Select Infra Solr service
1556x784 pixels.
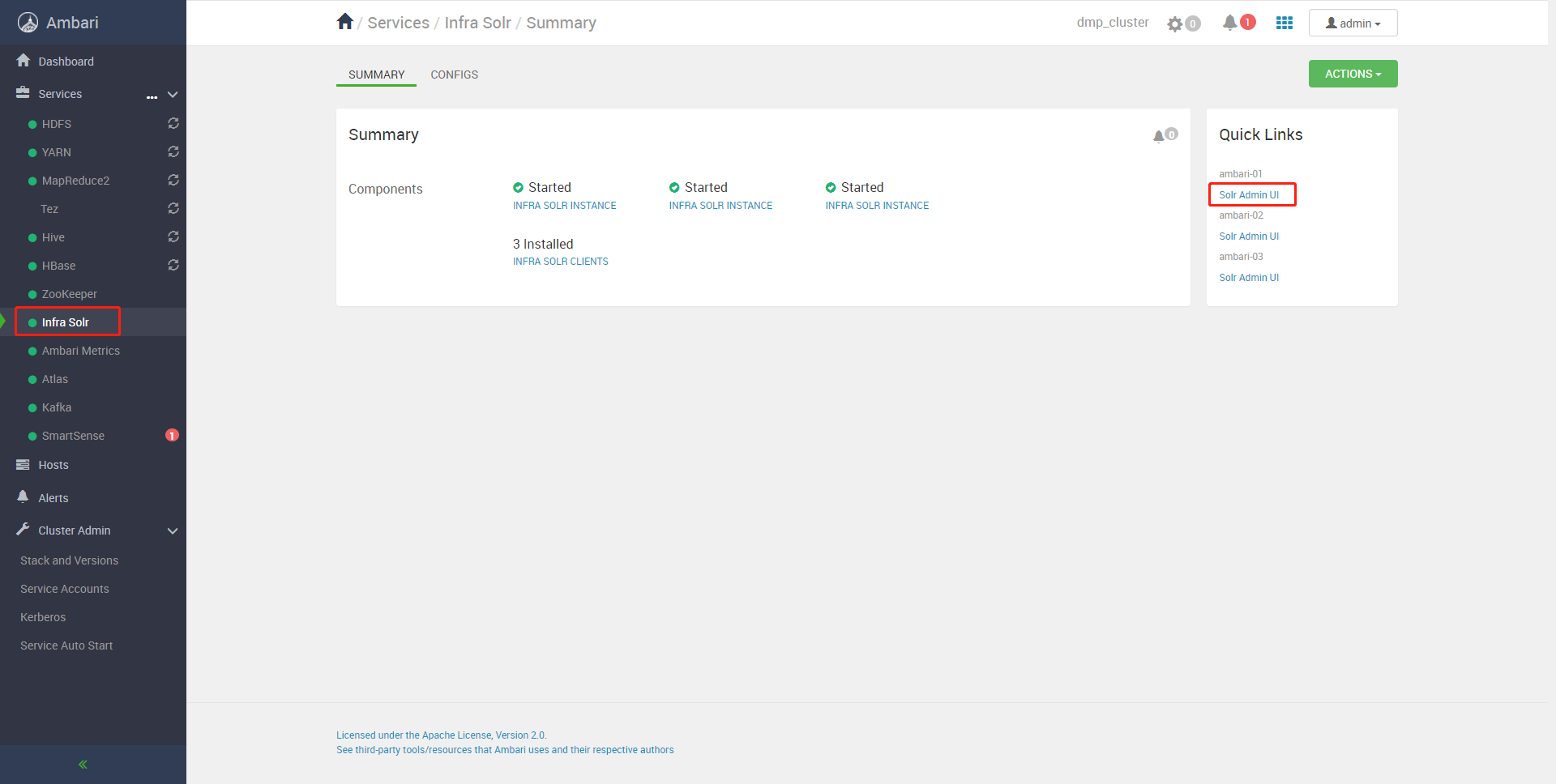click(66, 322)
